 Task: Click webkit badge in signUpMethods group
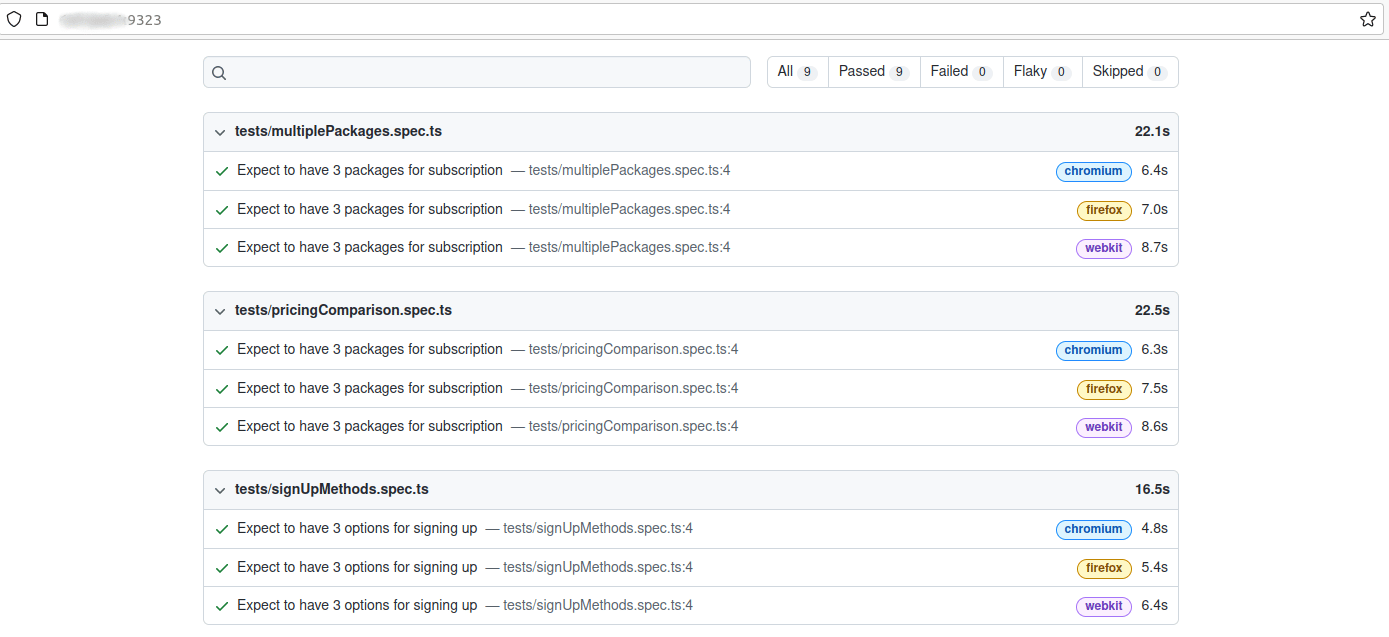pos(1104,606)
